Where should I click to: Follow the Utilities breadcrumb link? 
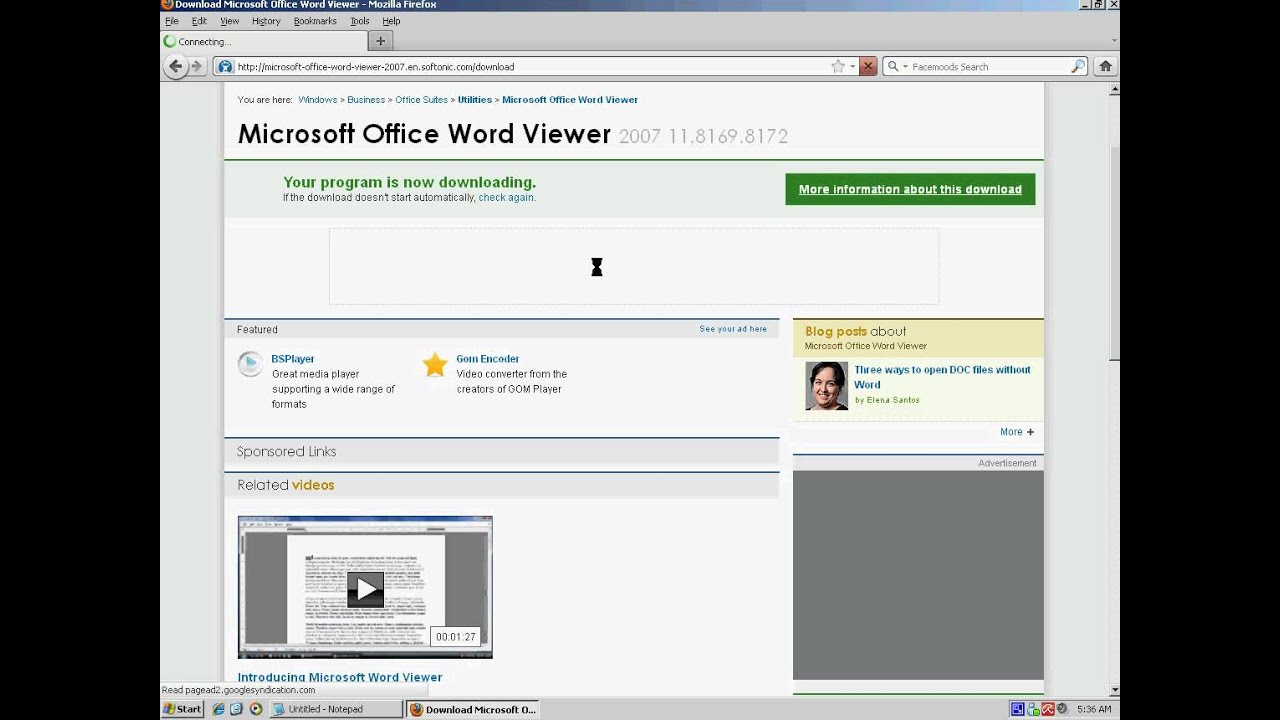click(474, 100)
